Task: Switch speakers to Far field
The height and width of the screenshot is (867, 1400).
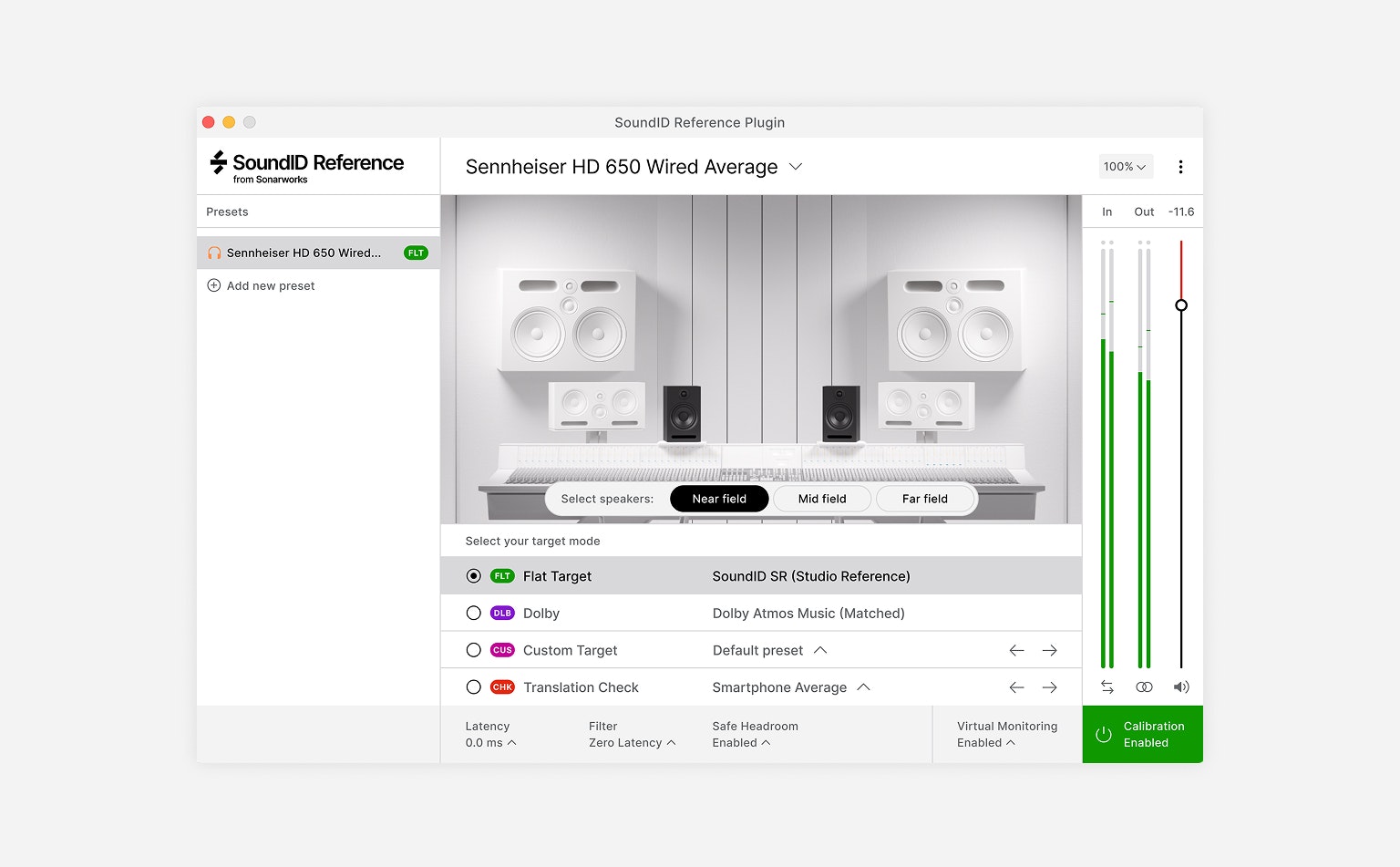Action: coord(924,499)
